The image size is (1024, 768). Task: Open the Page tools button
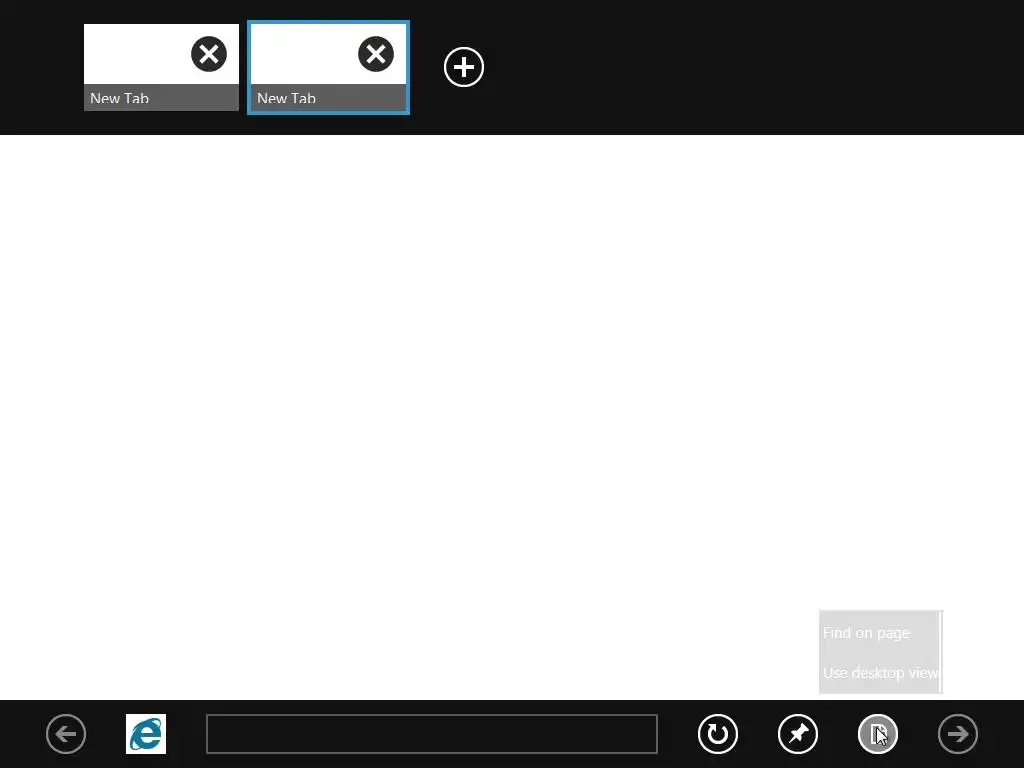878,734
